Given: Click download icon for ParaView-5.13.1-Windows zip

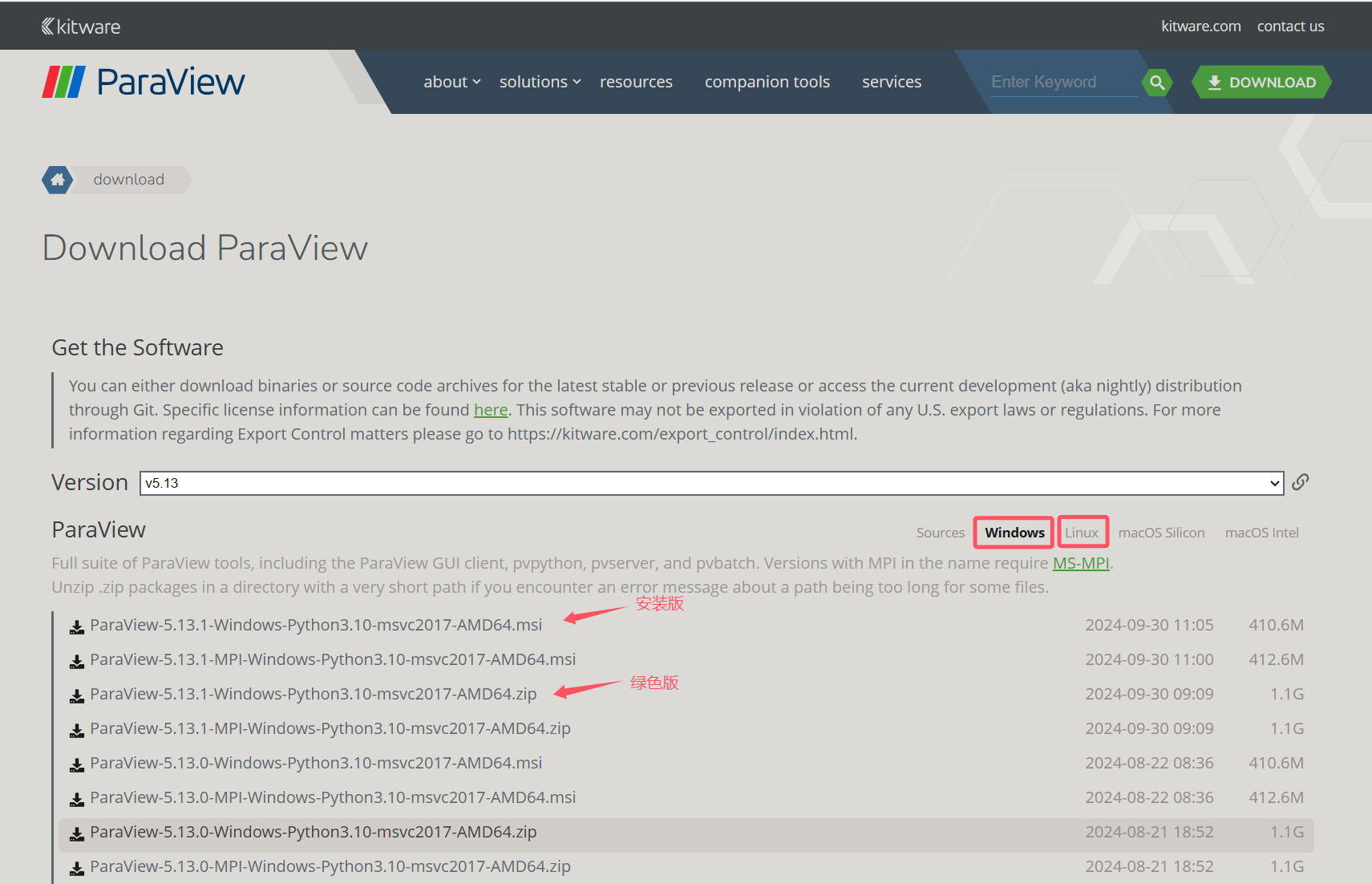Looking at the screenshot, I should 77,695.
